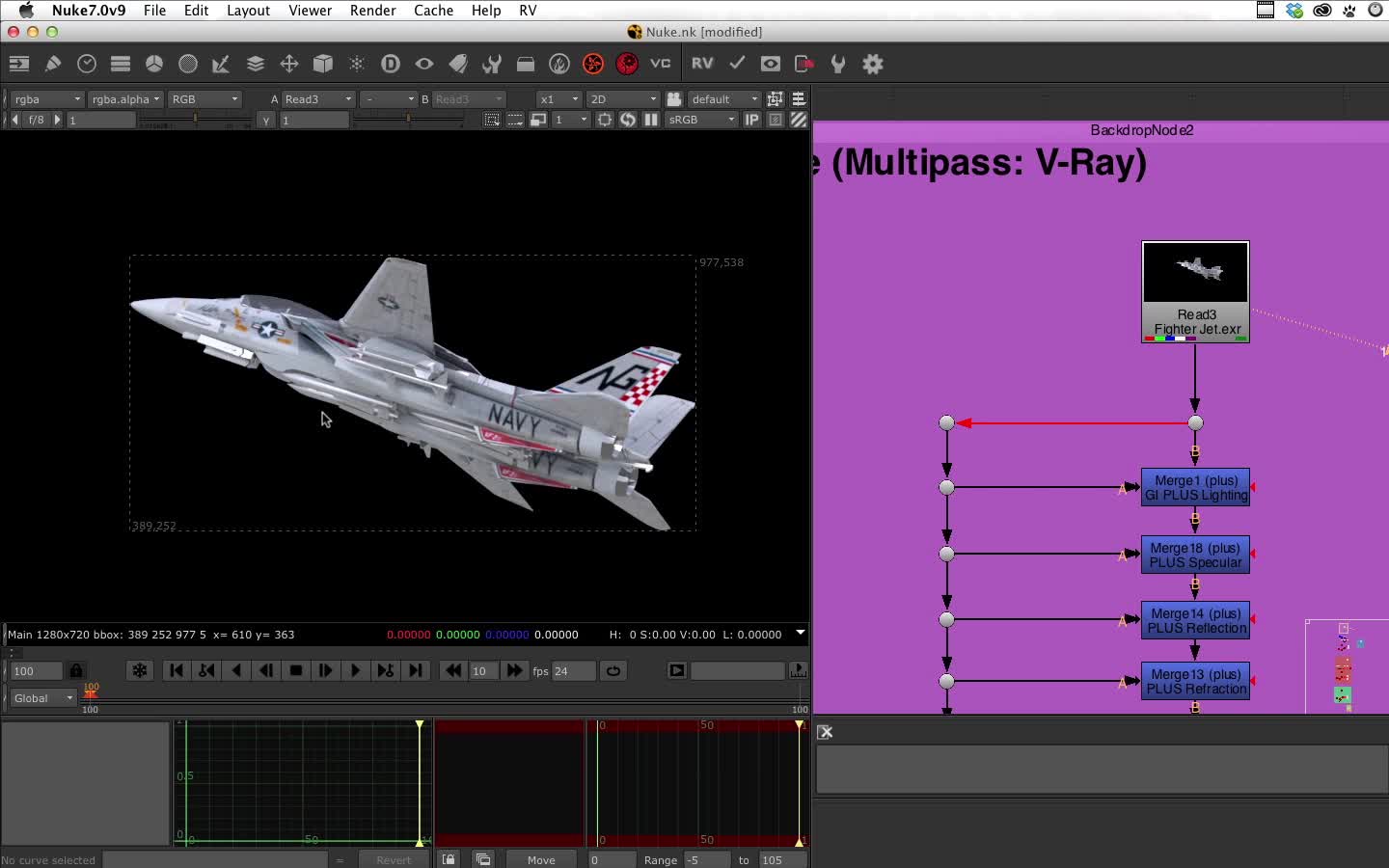1389x868 pixels.
Task: Open the 3D nodes menu (cube icon)
Action: 323,64
